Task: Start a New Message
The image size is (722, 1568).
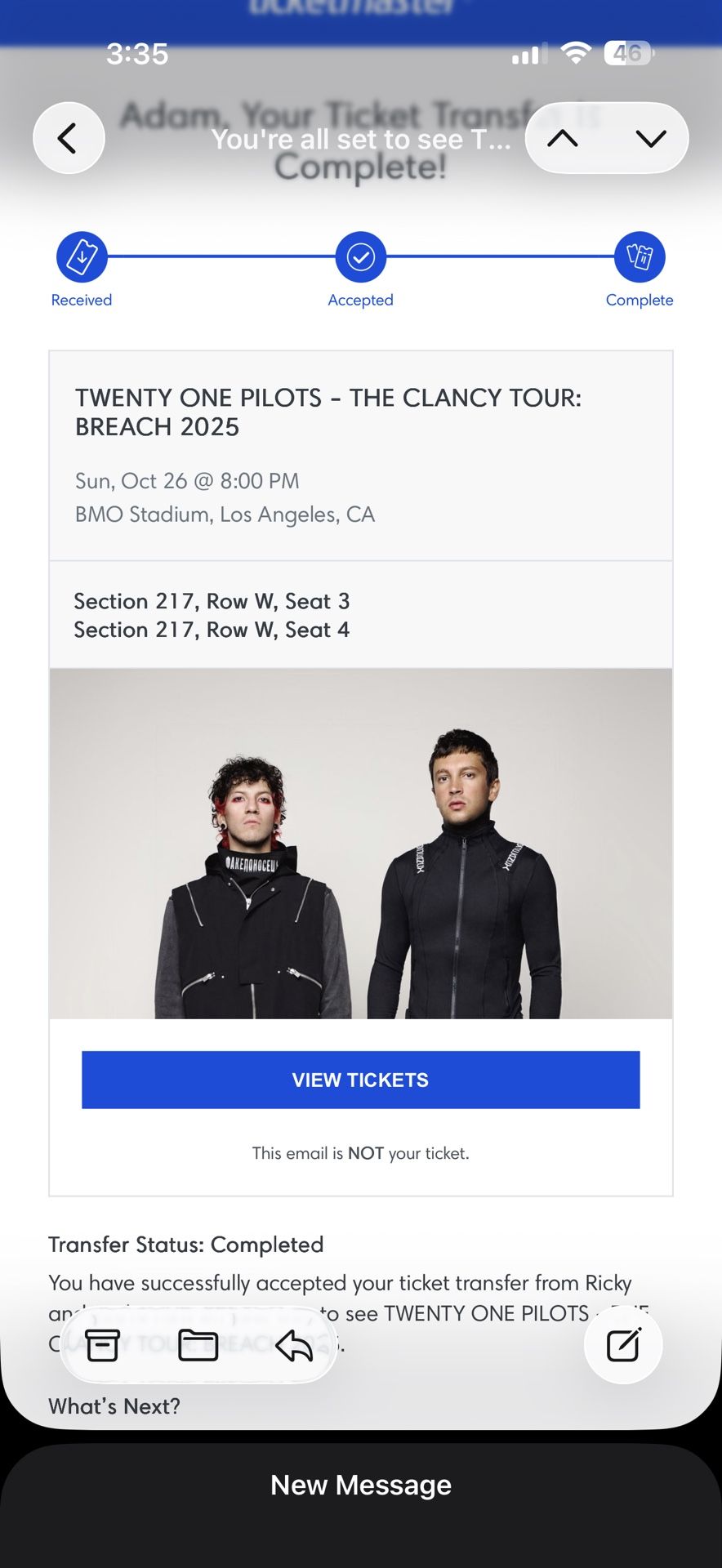Action: [x=360, y=1485]
